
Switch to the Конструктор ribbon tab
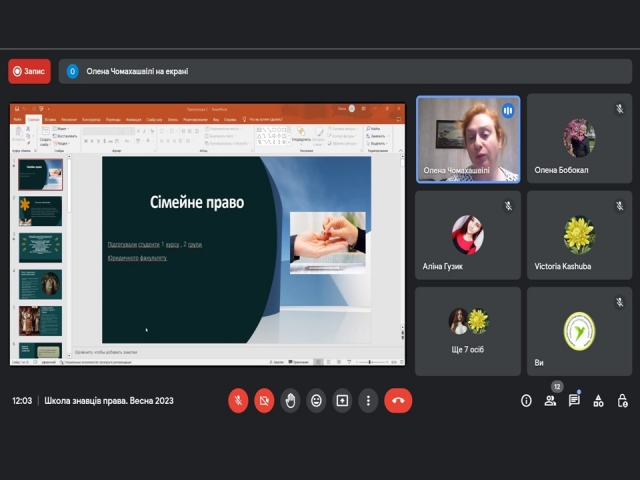coord(91,120)
